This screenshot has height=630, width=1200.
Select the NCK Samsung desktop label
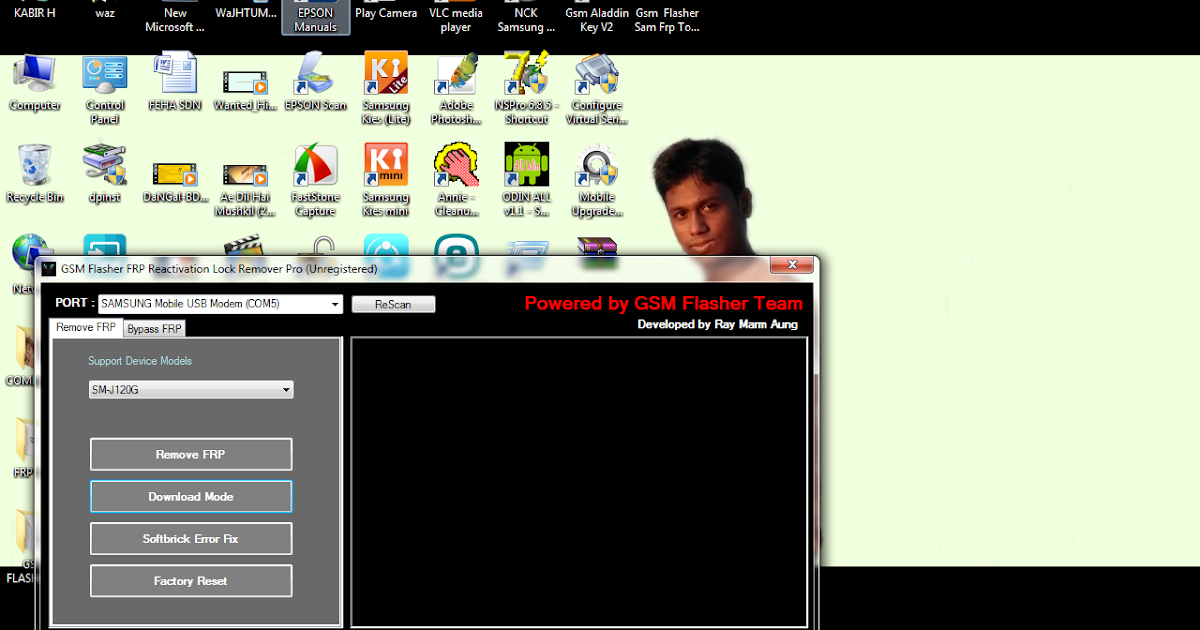[x=526, y=20]
